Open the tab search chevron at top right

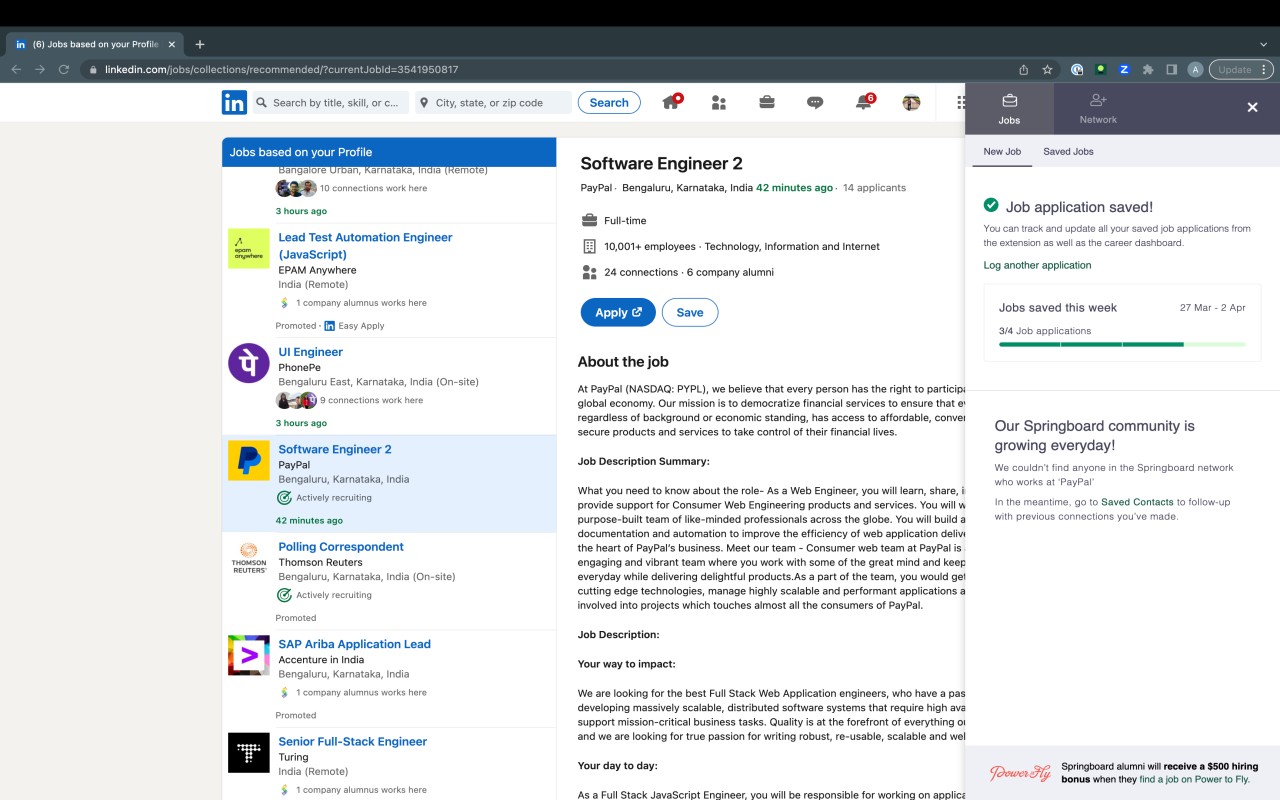[1262, 44]
